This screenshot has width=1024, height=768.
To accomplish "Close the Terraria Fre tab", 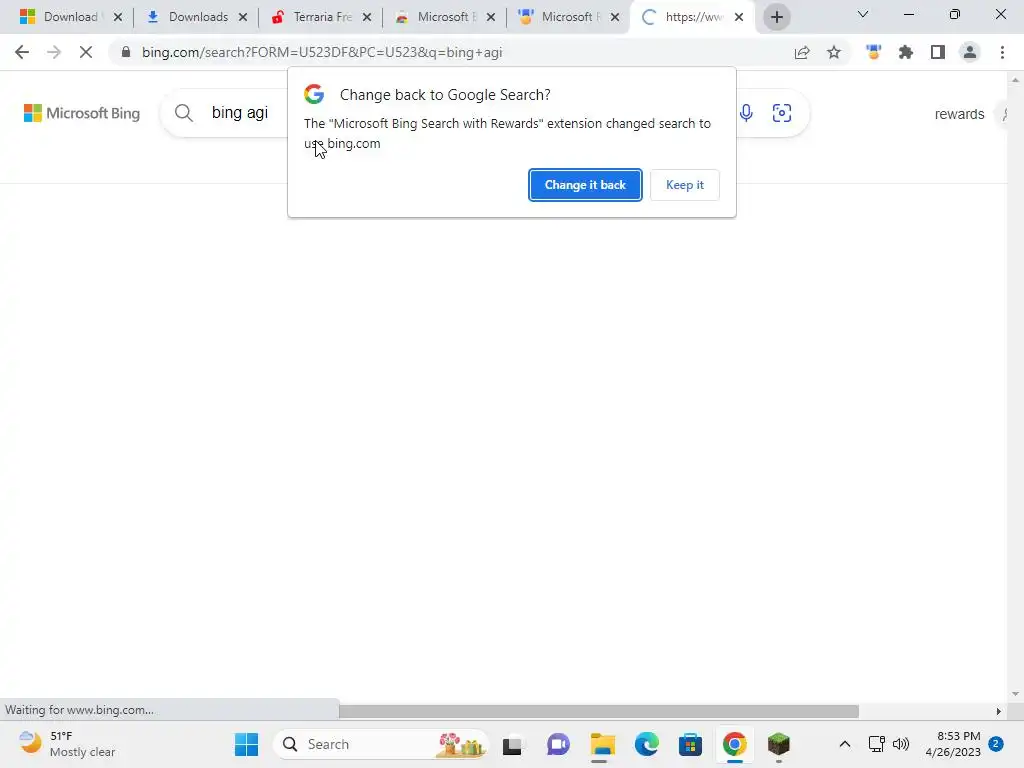I will tap(367, 17).
